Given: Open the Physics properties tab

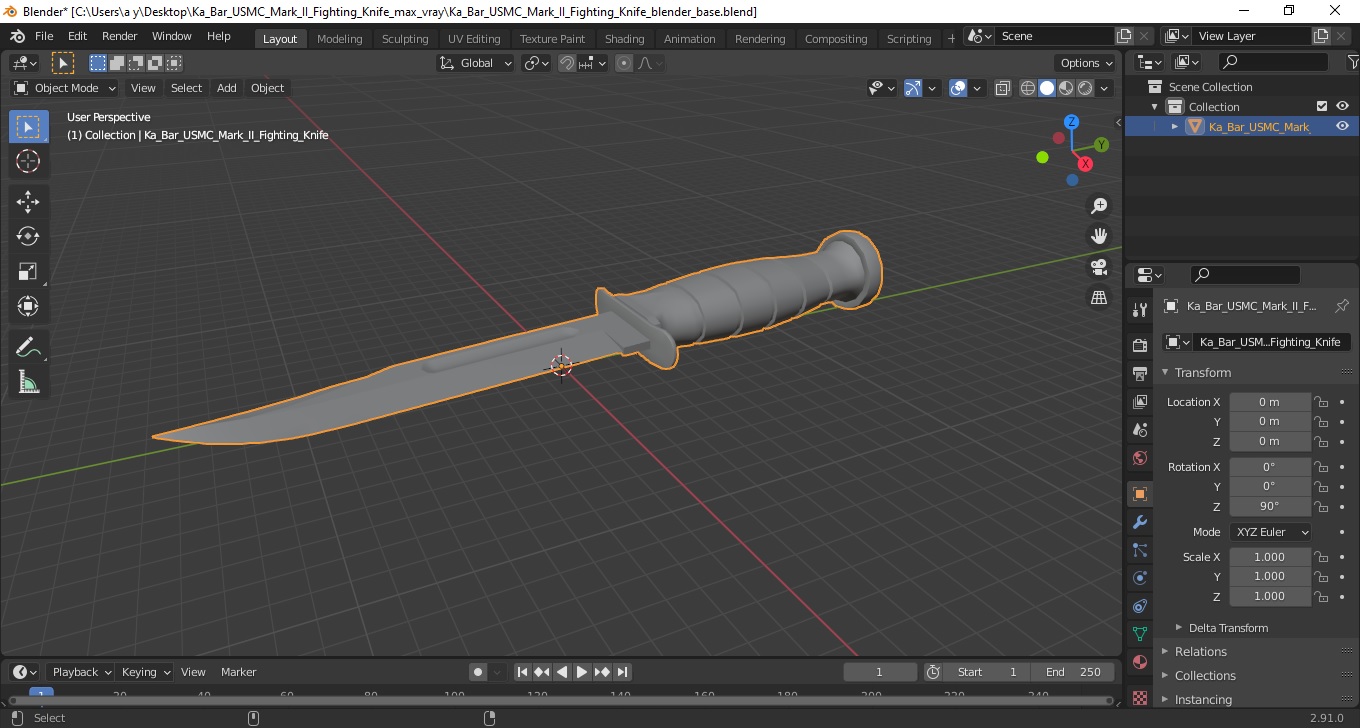Looking at the screenshot, I should pos(1140,578).
